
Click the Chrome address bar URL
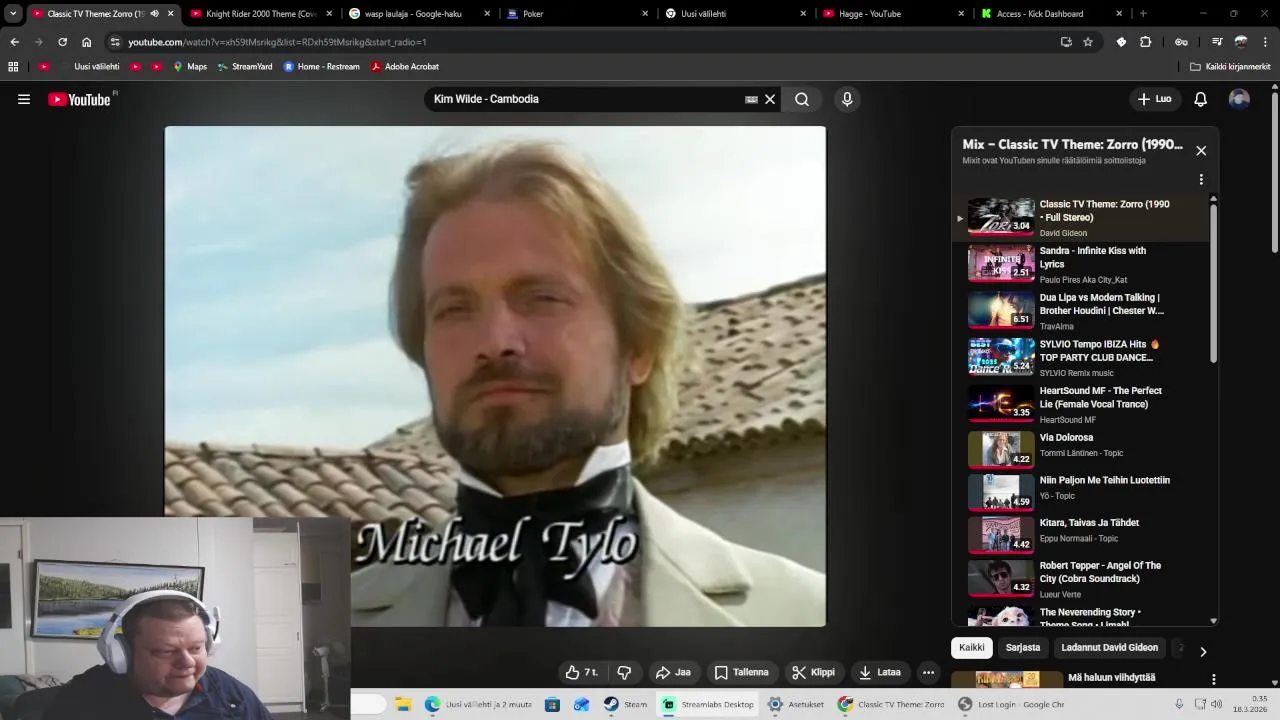[x=277, y=42]
